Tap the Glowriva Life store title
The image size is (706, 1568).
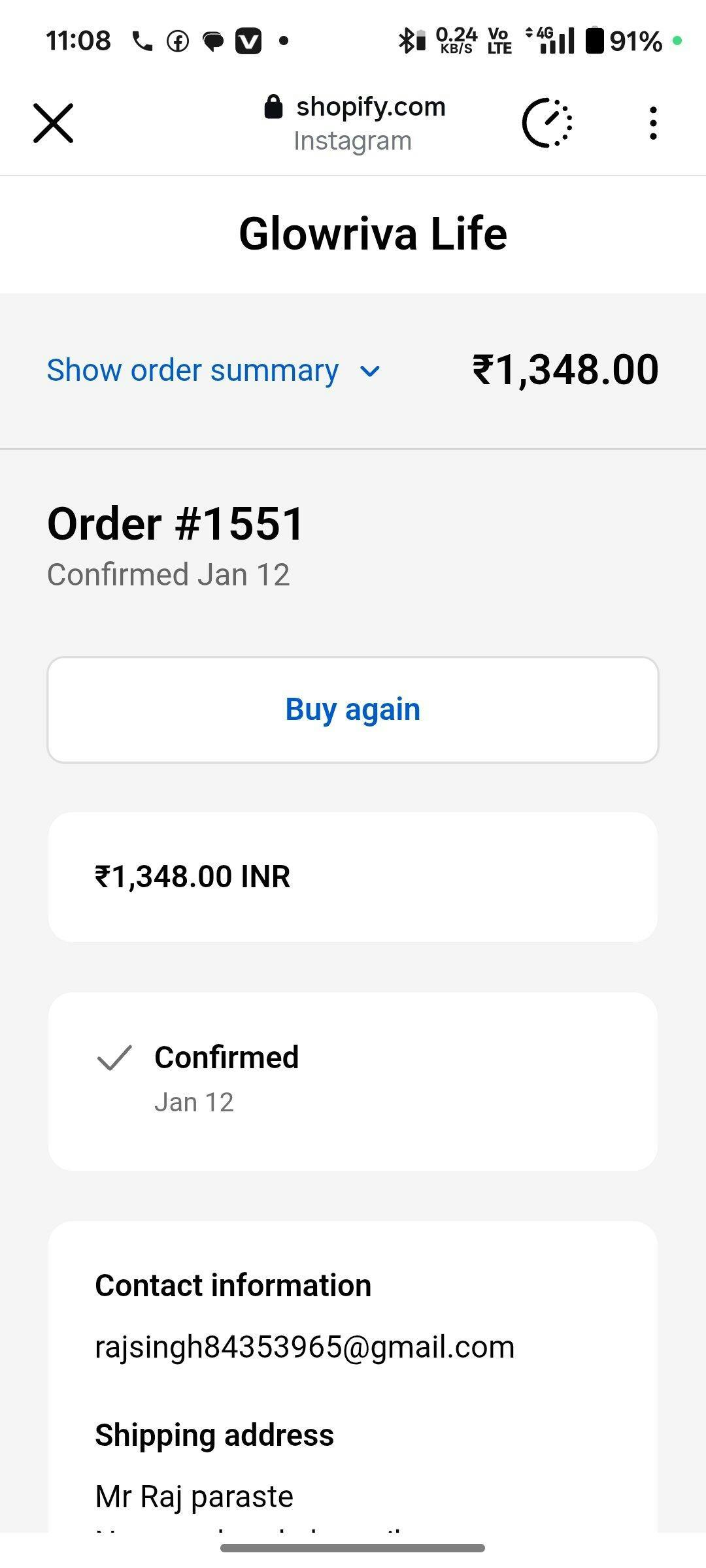[x=373, y=234]
